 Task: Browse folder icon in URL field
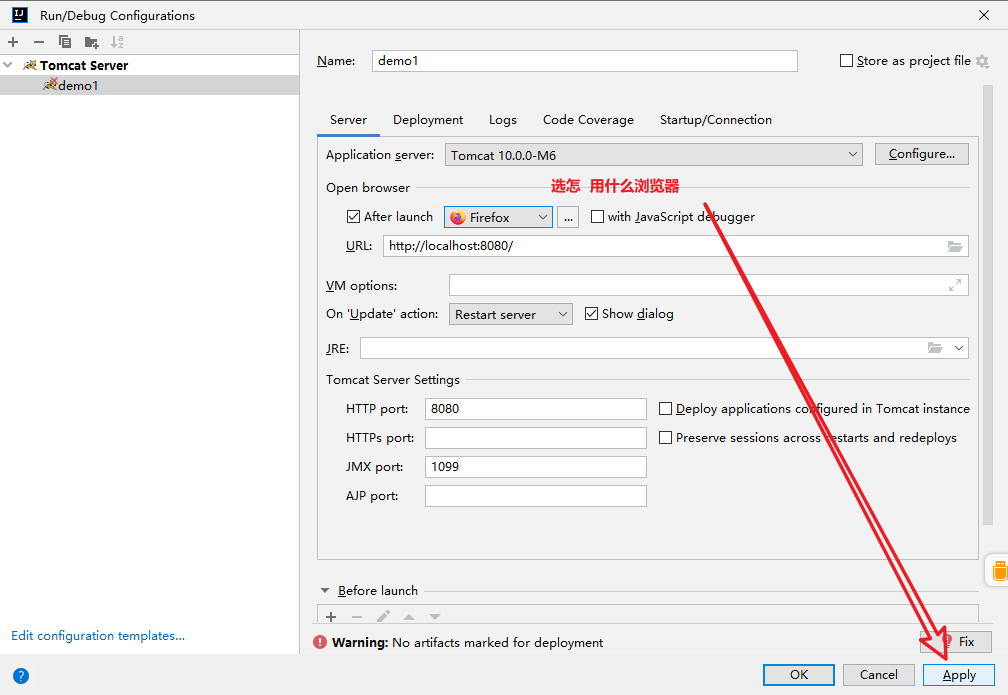tap(955, 246)
